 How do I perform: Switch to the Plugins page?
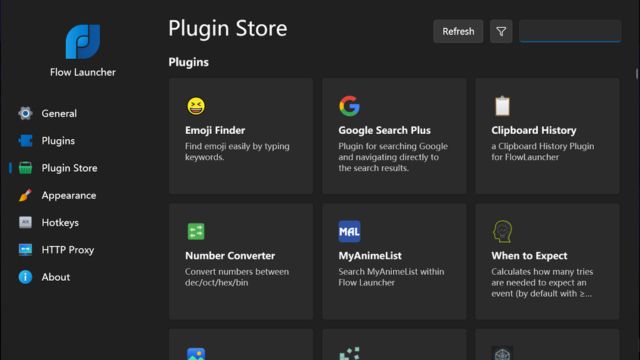pos(58,141)
